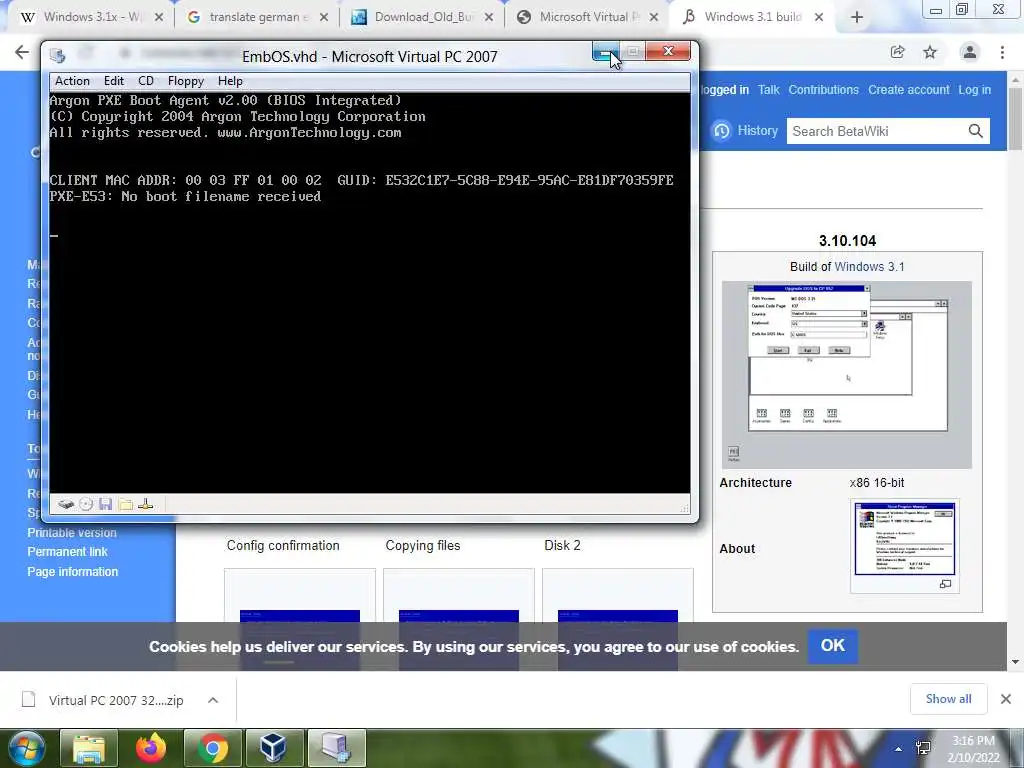Click the hard disk status icon in Virtual PC
Viewport: 1024px width, 768px height.
pyautogui.click(x=66, y=504)
